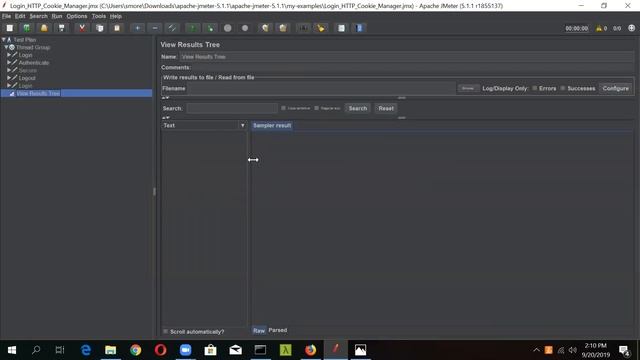Collapse the Thread Group node
Viewport: 640px width, 360px height.
click(x=7, y=47)
